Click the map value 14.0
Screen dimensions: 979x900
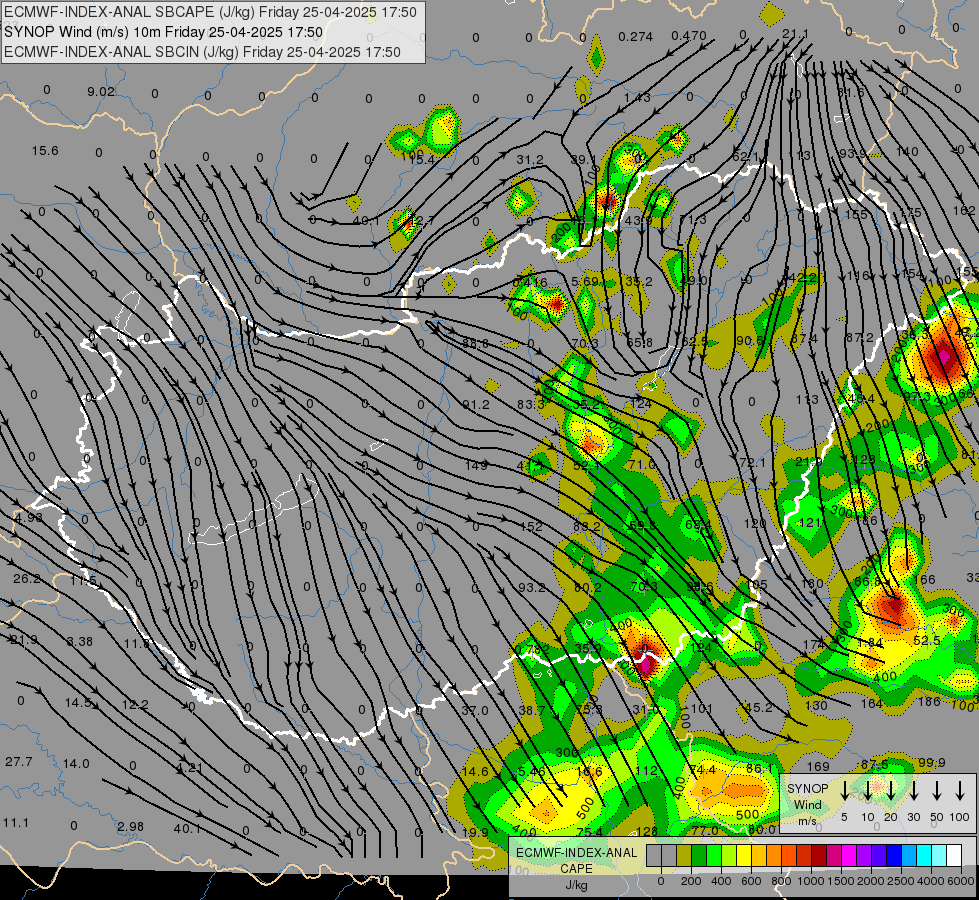[76, 763]
